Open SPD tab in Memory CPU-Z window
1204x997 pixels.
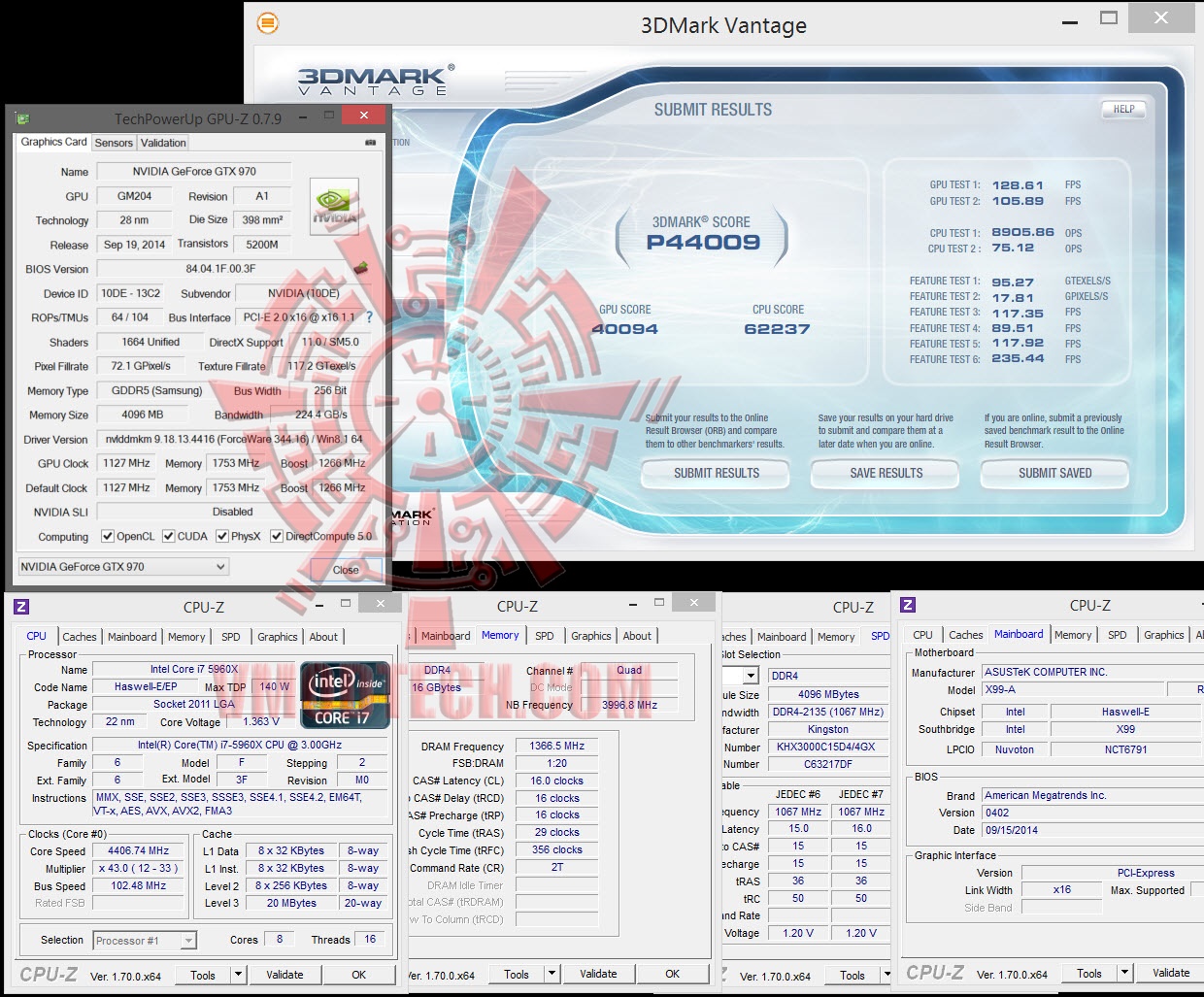click(x=545, y=636)
